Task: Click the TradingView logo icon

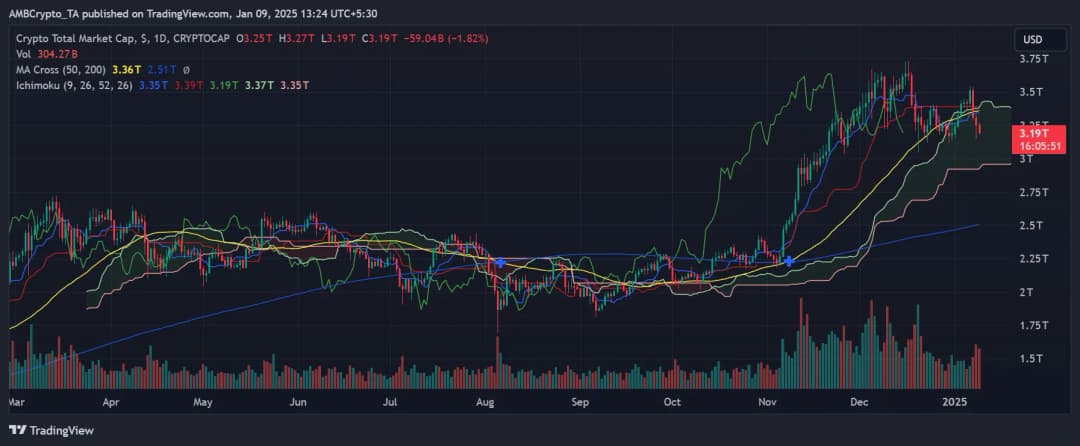Action: 17,430
